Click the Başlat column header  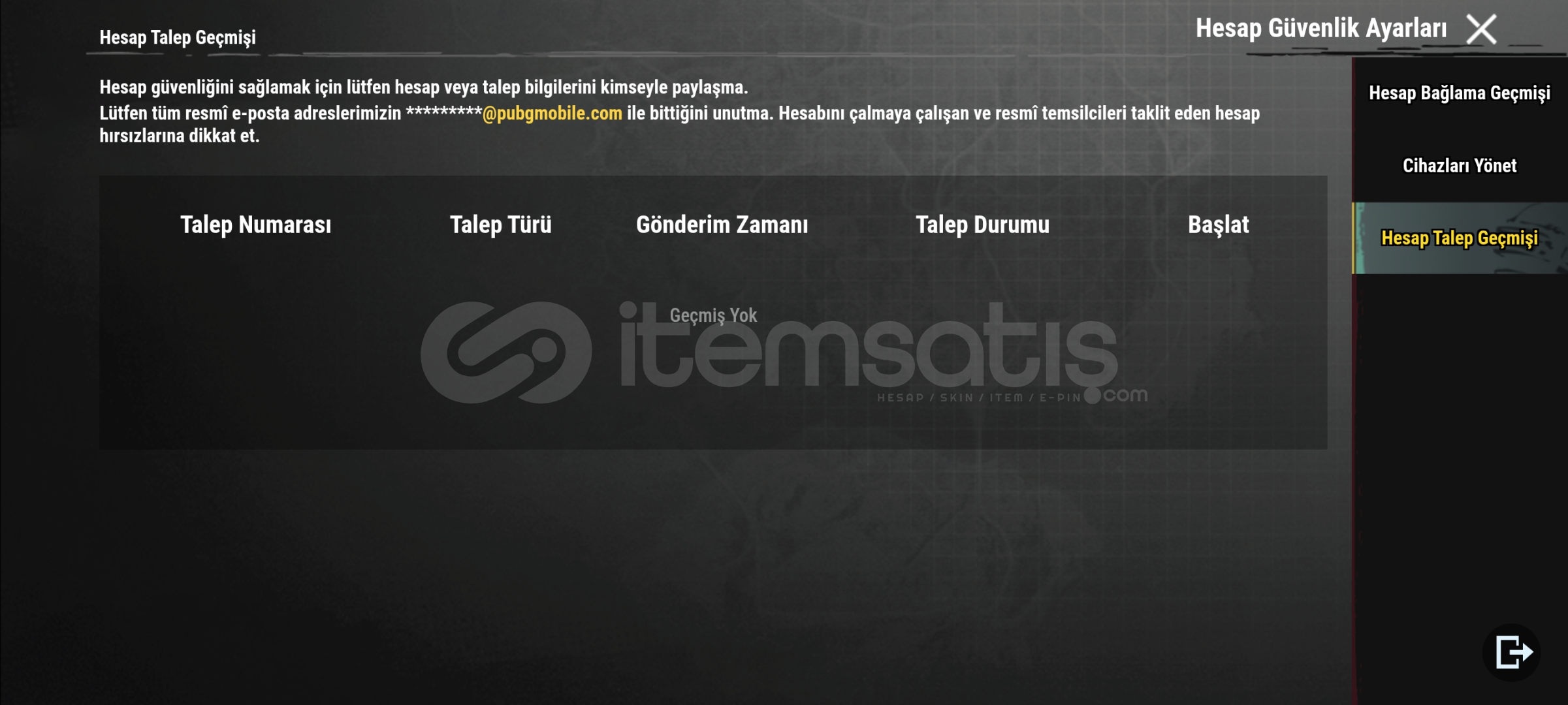coord(1219,225)
